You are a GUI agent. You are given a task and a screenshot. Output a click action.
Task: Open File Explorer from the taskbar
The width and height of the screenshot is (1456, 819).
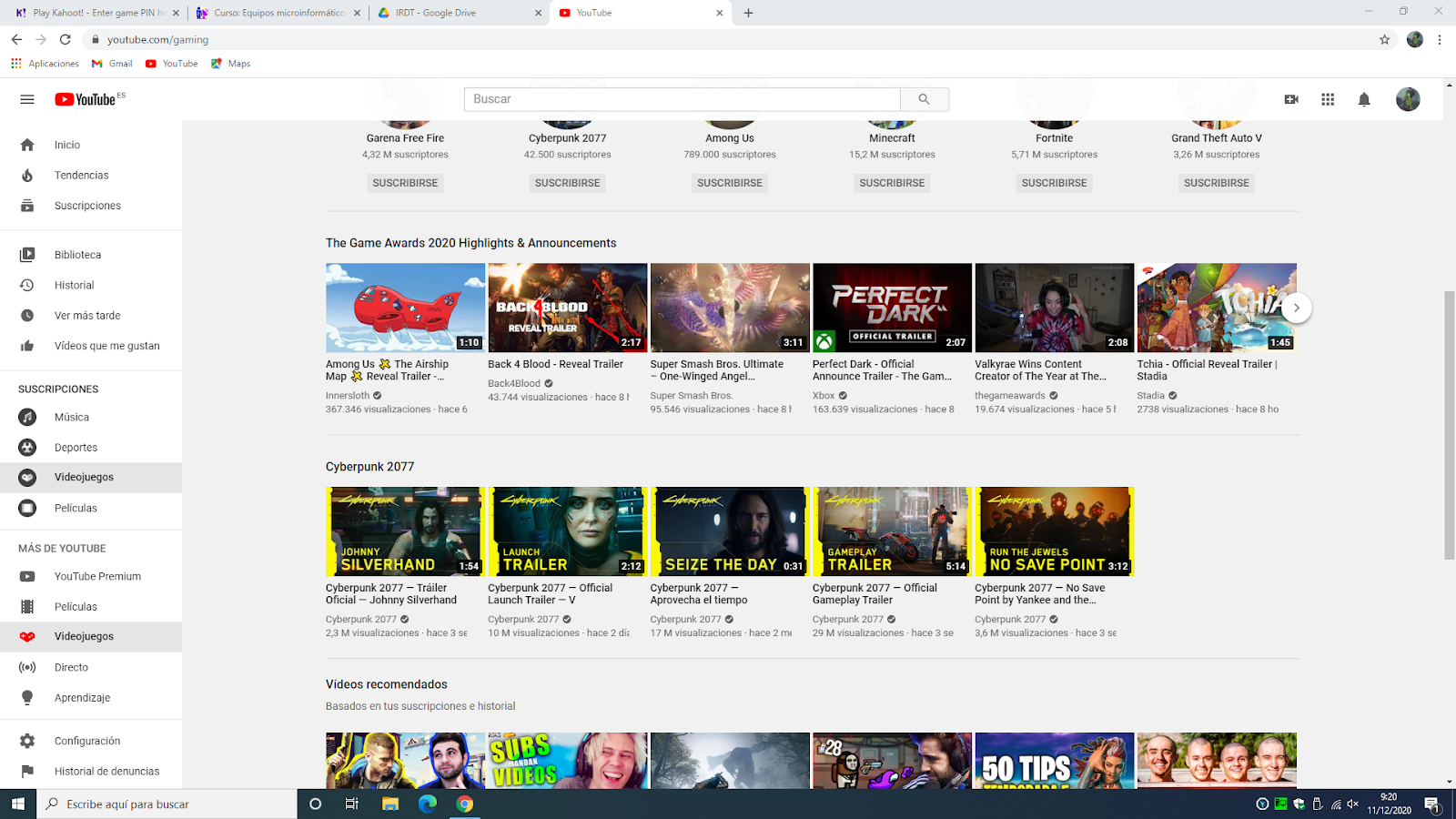(389, 804)
